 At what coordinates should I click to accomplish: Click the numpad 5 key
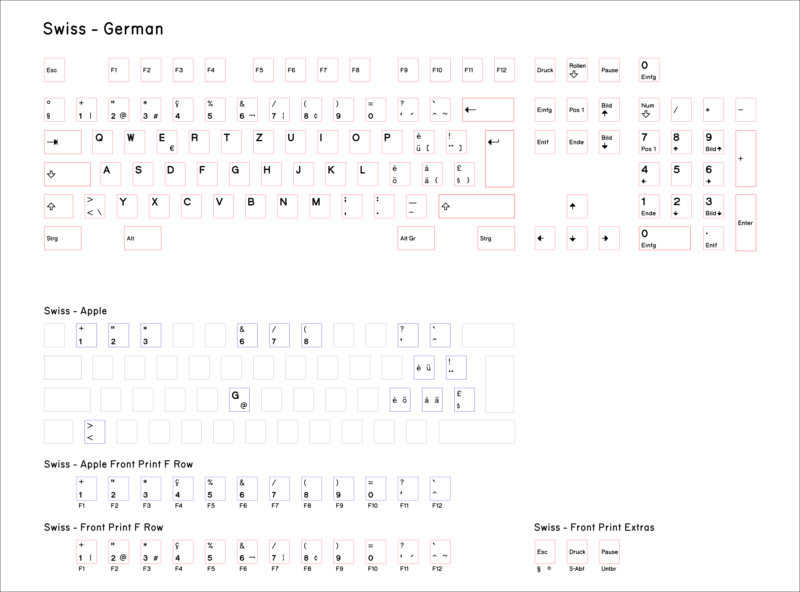pyautogui.click(x=681, y=174)
